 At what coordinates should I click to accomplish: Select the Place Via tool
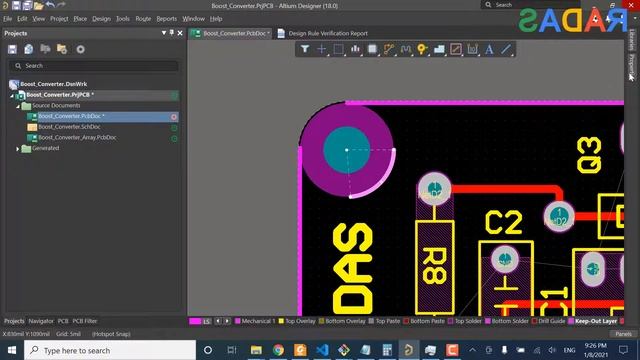click(422, 49)
